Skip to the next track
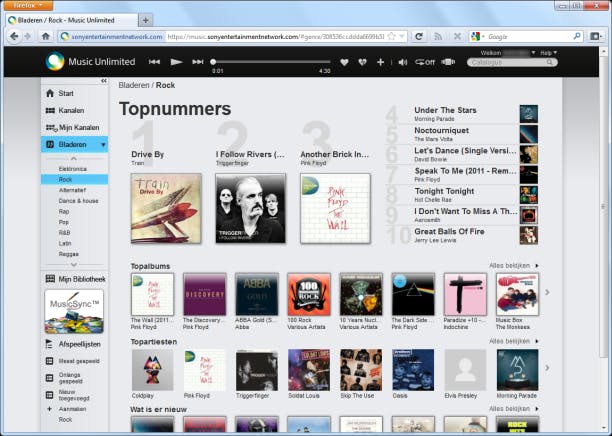 [198, 62]
